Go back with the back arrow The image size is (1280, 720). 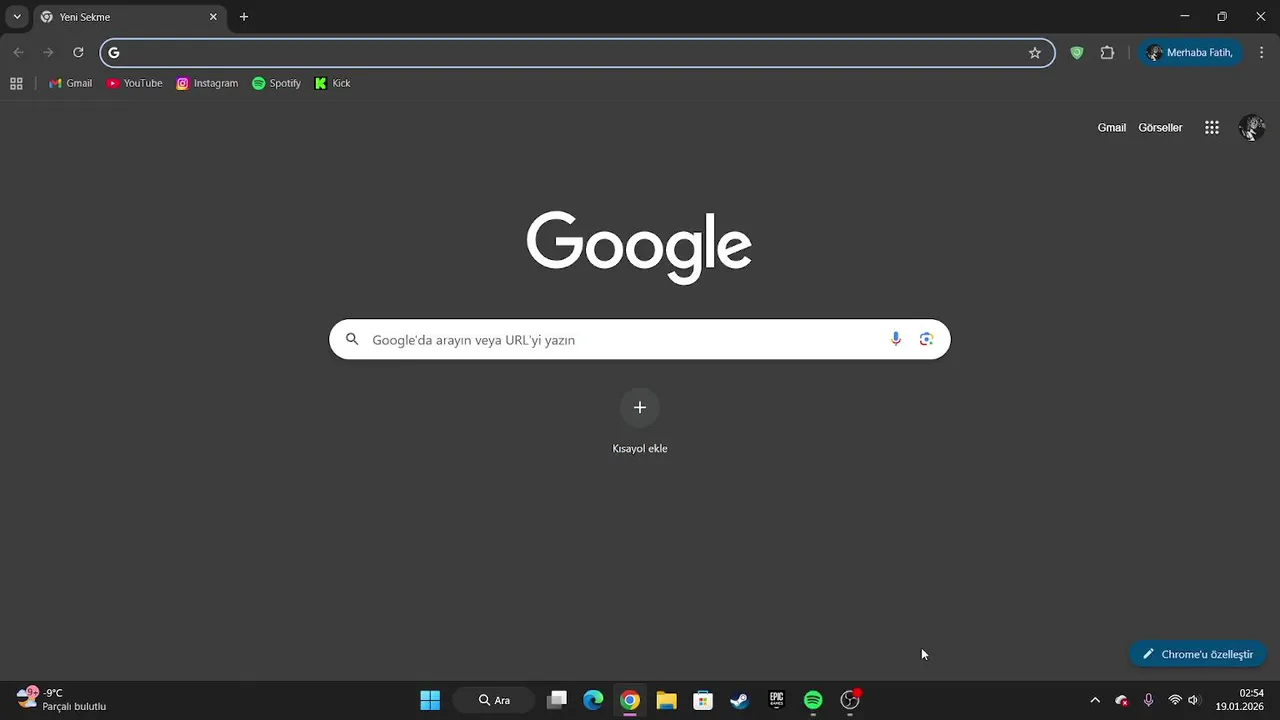(x=18, y=53)
